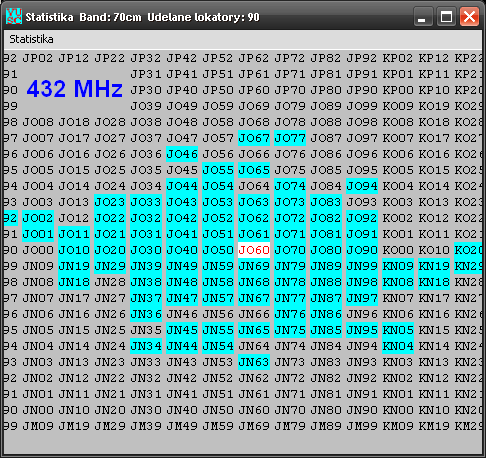Select locator KO09
This screenshot has height=458, width=486.
click(x=398, y=106)
